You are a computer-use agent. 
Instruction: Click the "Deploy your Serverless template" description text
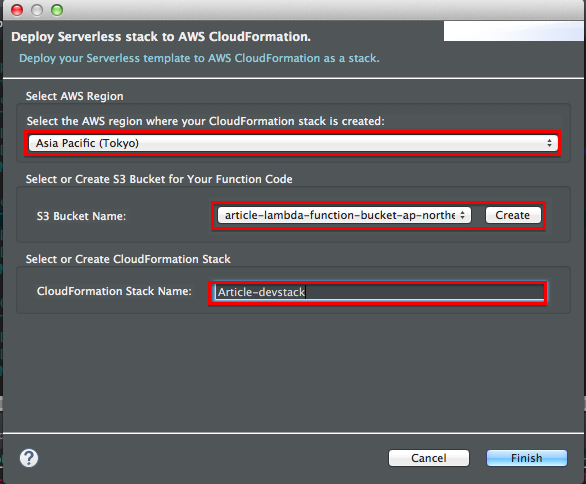tap(199, 58)
